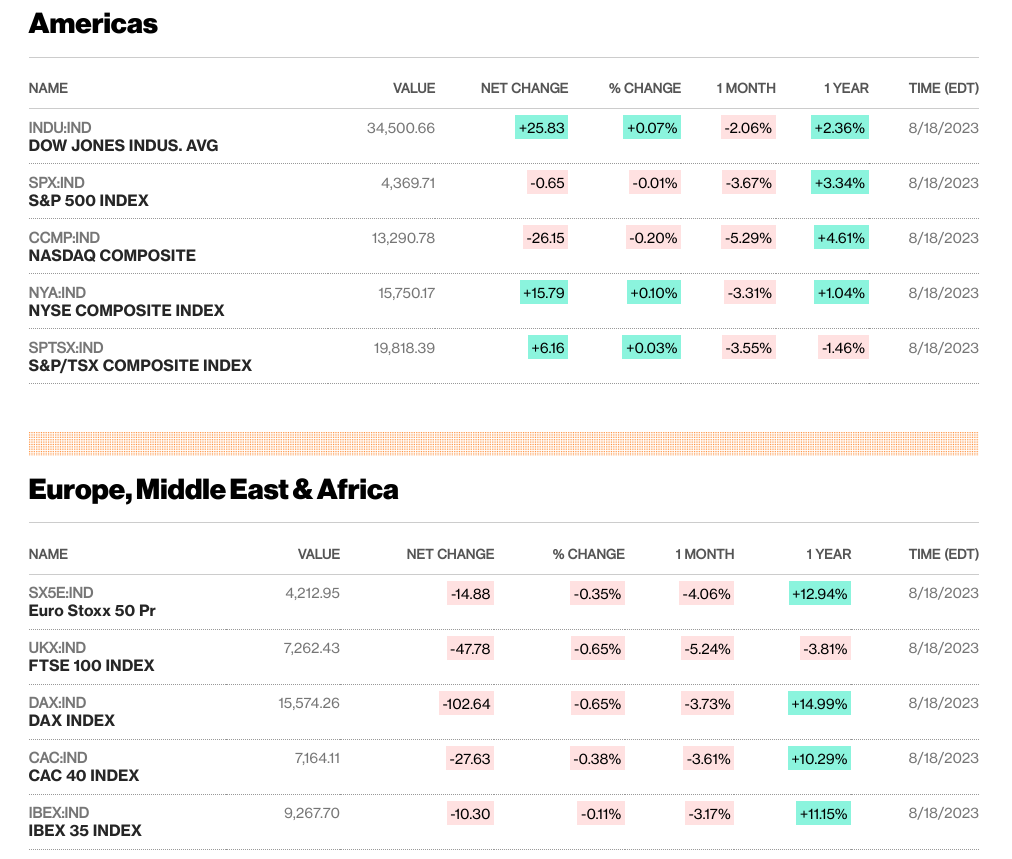Click the FTSE one-year -3.81%

point(825,649)
